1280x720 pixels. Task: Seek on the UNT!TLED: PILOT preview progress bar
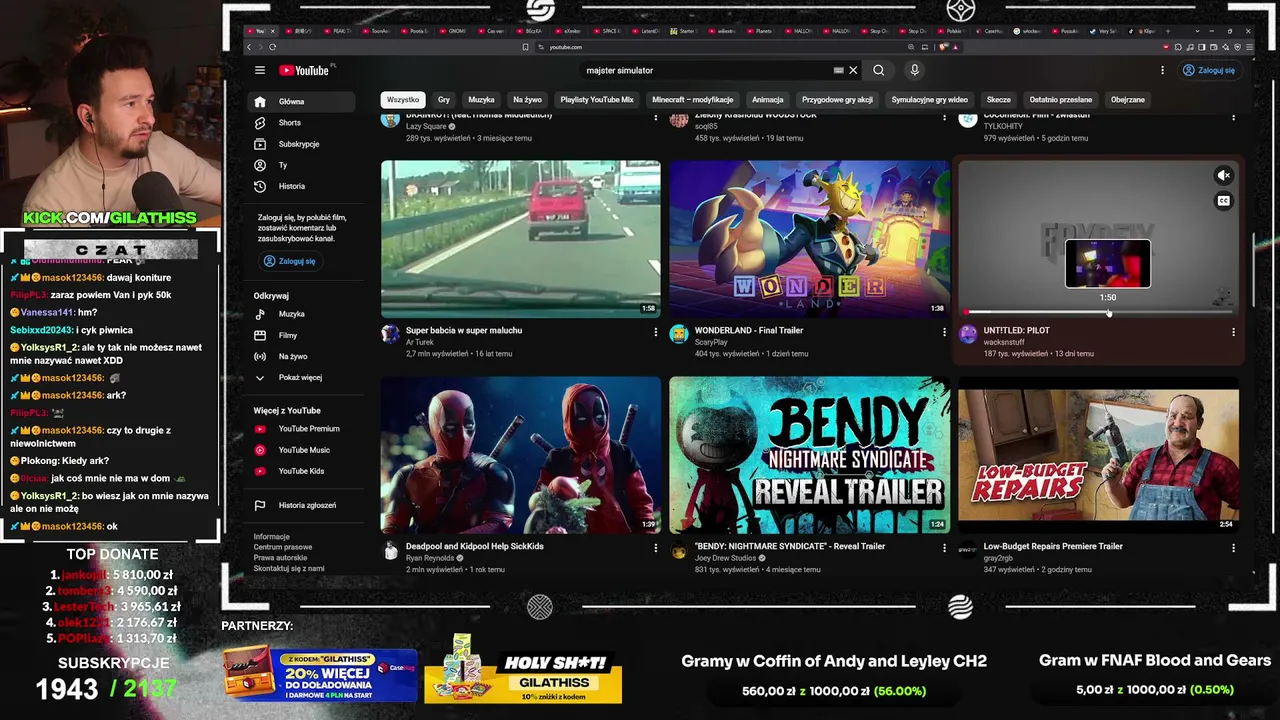[x=1098, y=312]
